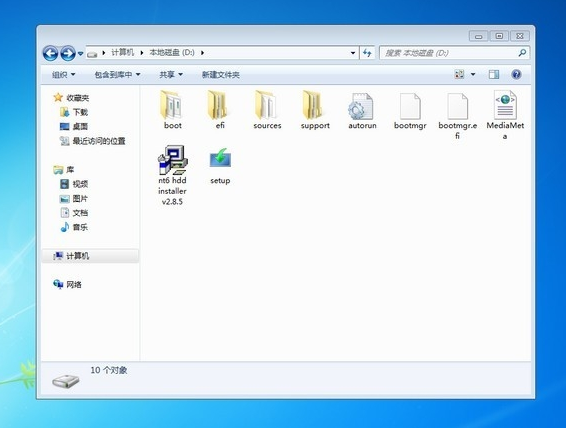
Task: Click the Refresh button in address bar
Action: point(367,53)
